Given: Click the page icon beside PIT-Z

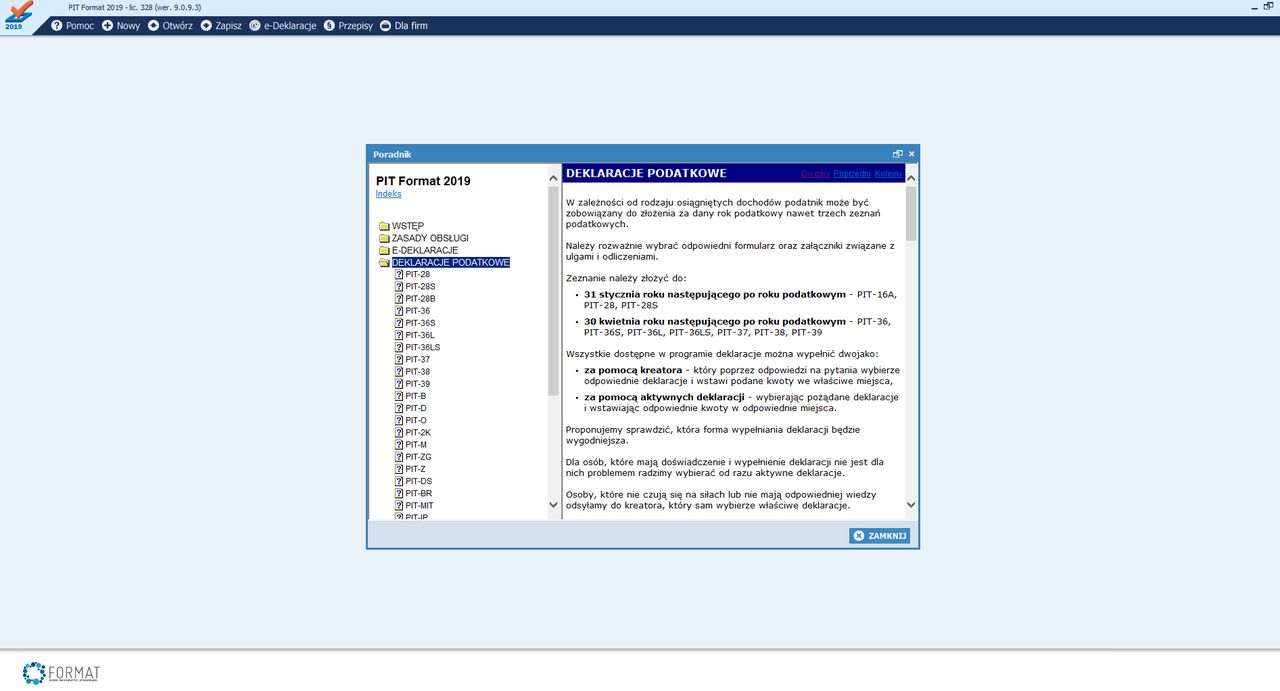Looking at the screenshot, I should pyautogui.click(x=399, y=469).
